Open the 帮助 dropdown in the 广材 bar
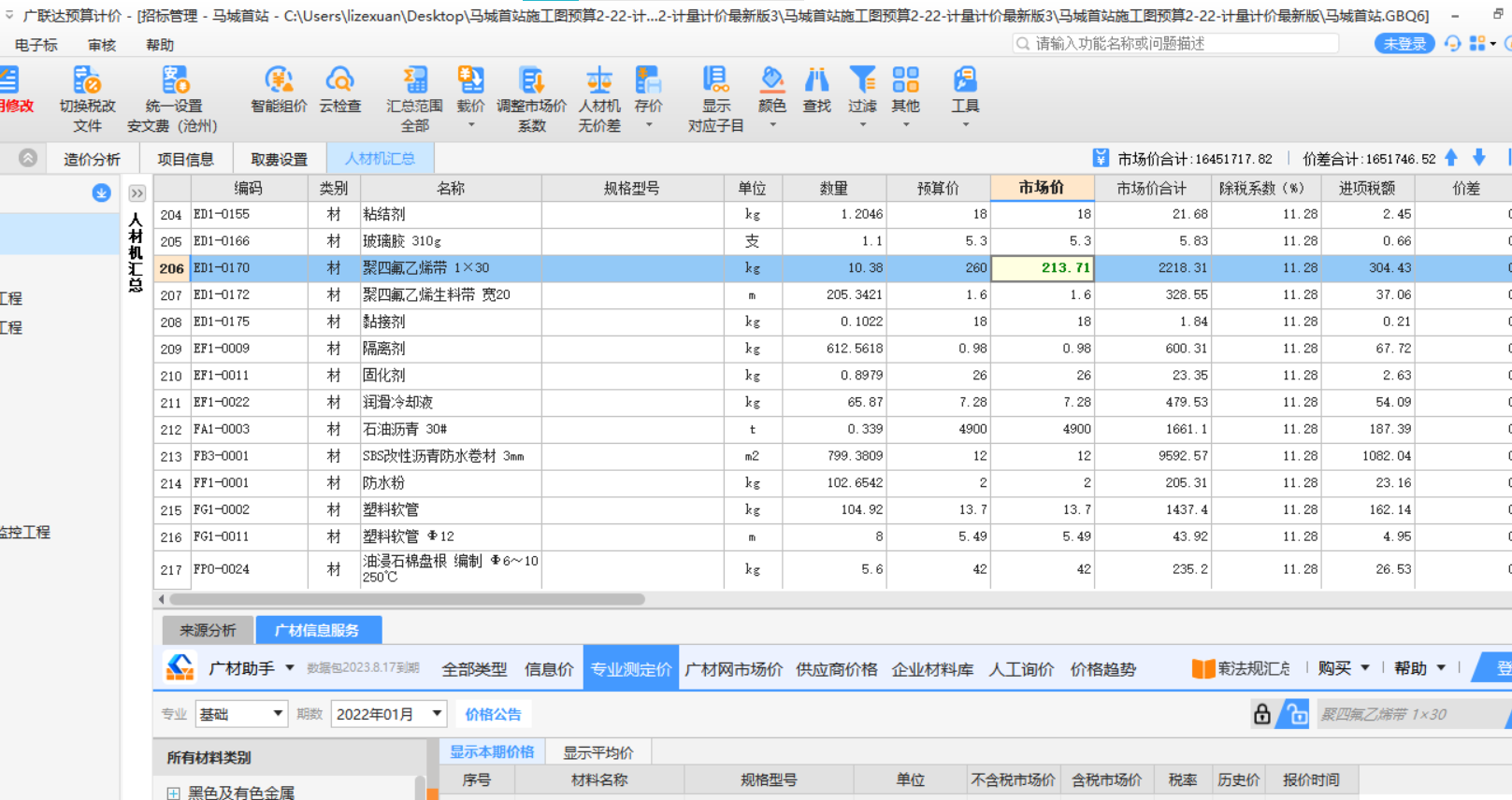The image size is (1512, 800). (x=1419, y=668)
